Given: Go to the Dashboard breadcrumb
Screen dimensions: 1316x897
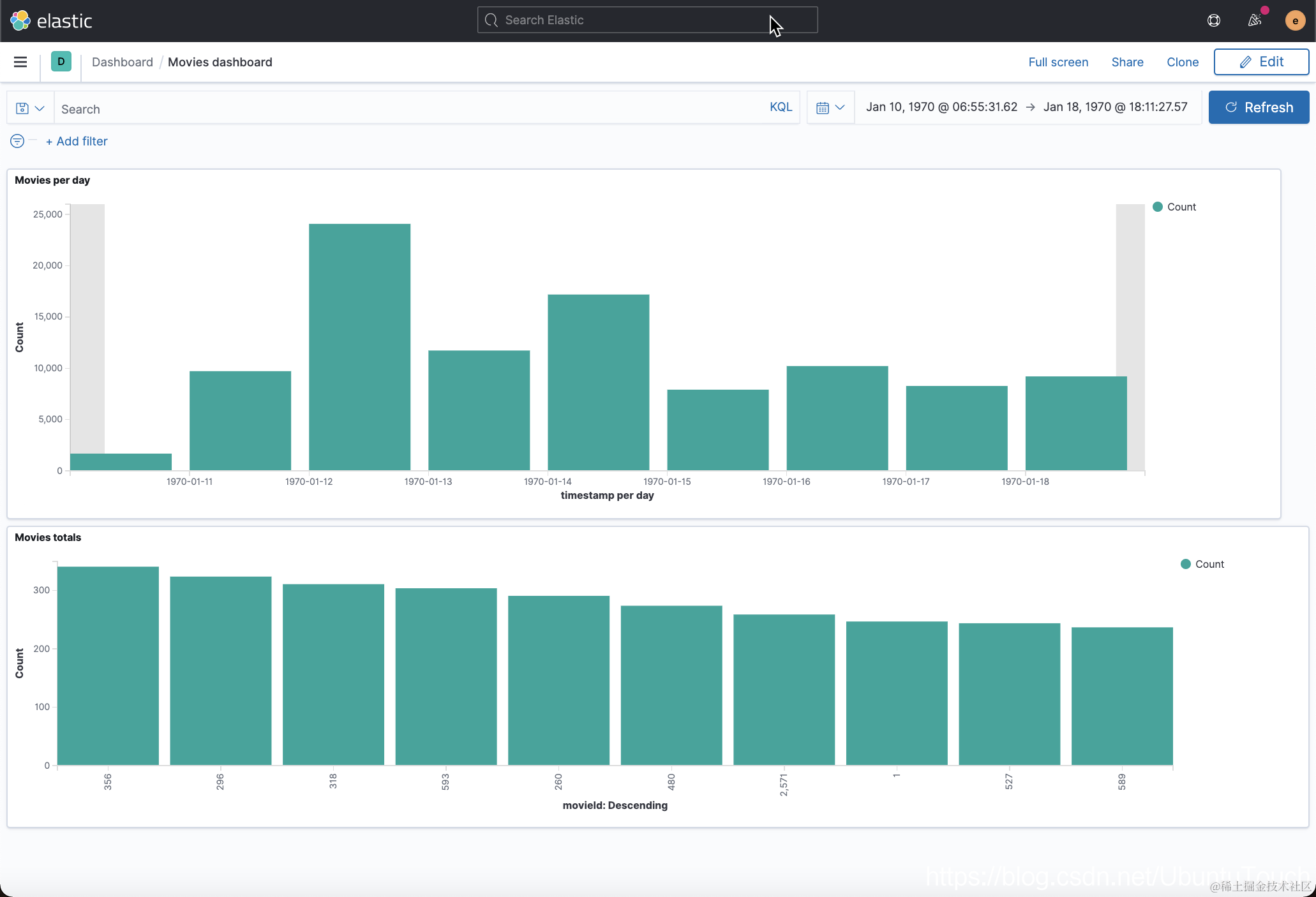Looking at the screenshot, I should (x=123, y=62).
